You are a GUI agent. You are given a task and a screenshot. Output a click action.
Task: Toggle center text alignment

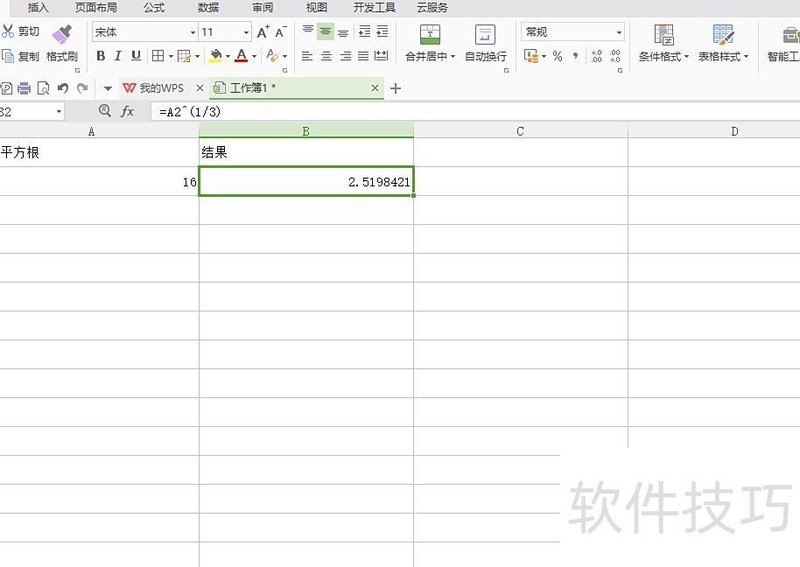(327, 56)
